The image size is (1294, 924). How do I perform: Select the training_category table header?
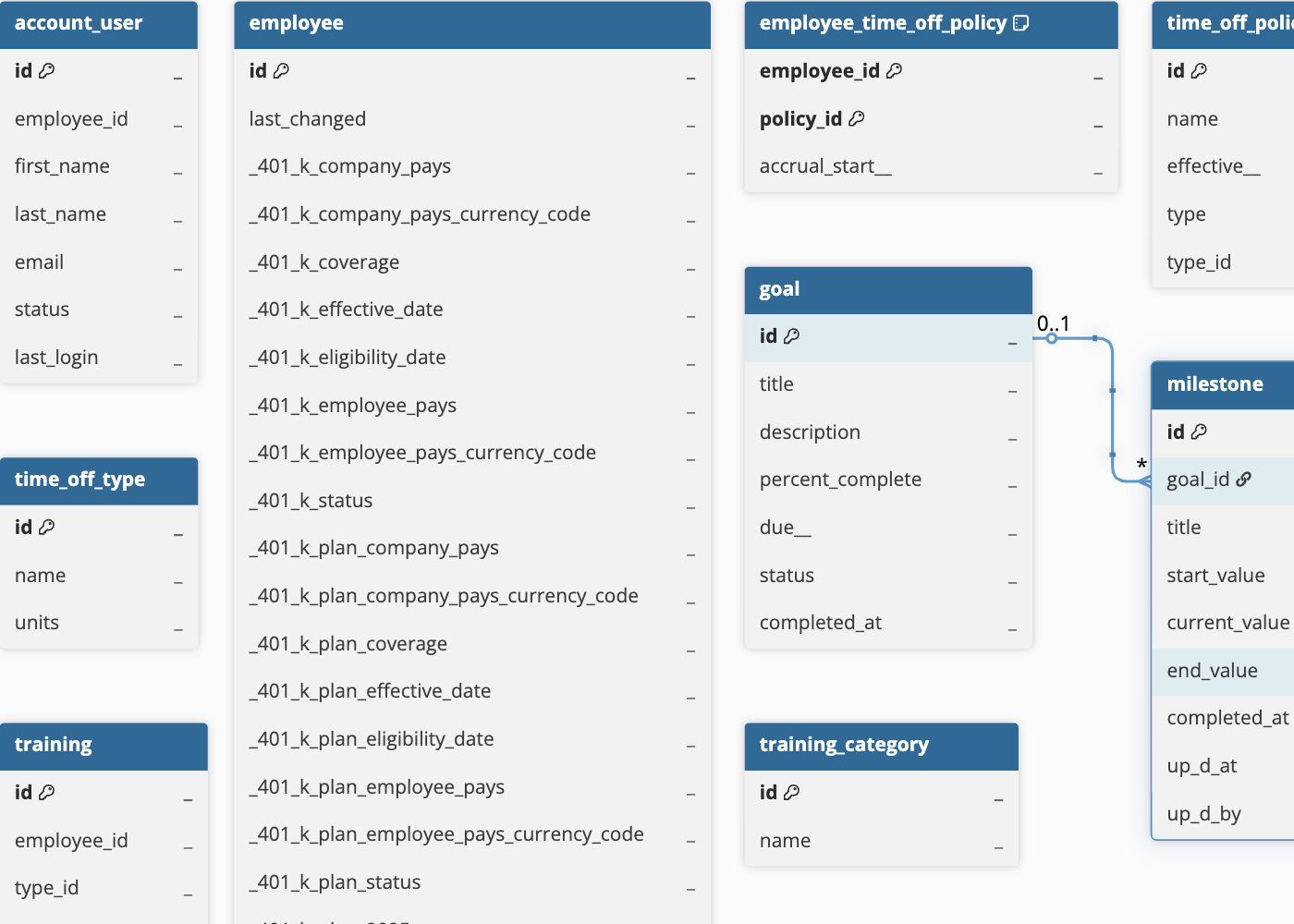point(881,746)
